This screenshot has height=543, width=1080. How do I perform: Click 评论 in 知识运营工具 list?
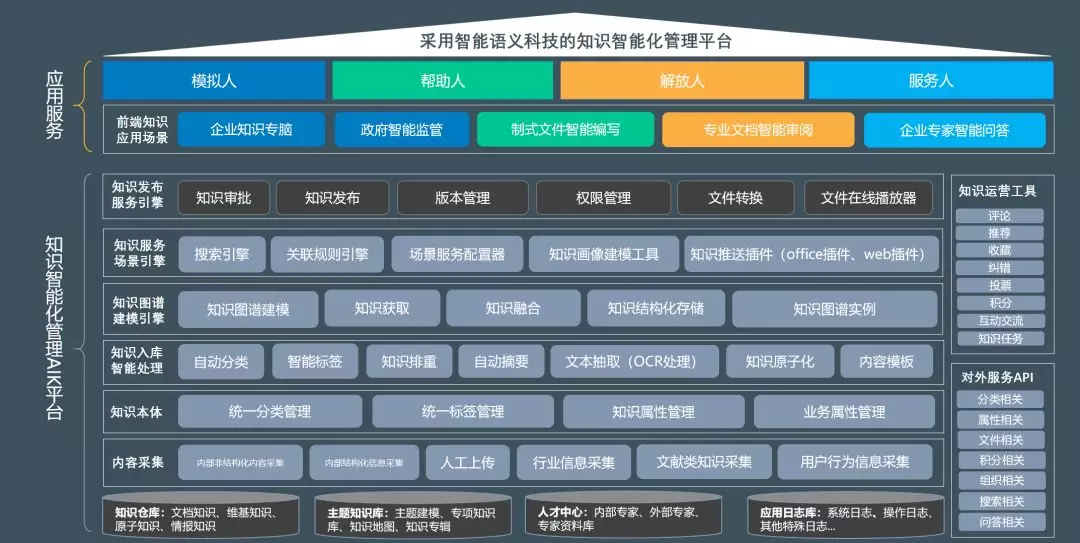(999, 216)
